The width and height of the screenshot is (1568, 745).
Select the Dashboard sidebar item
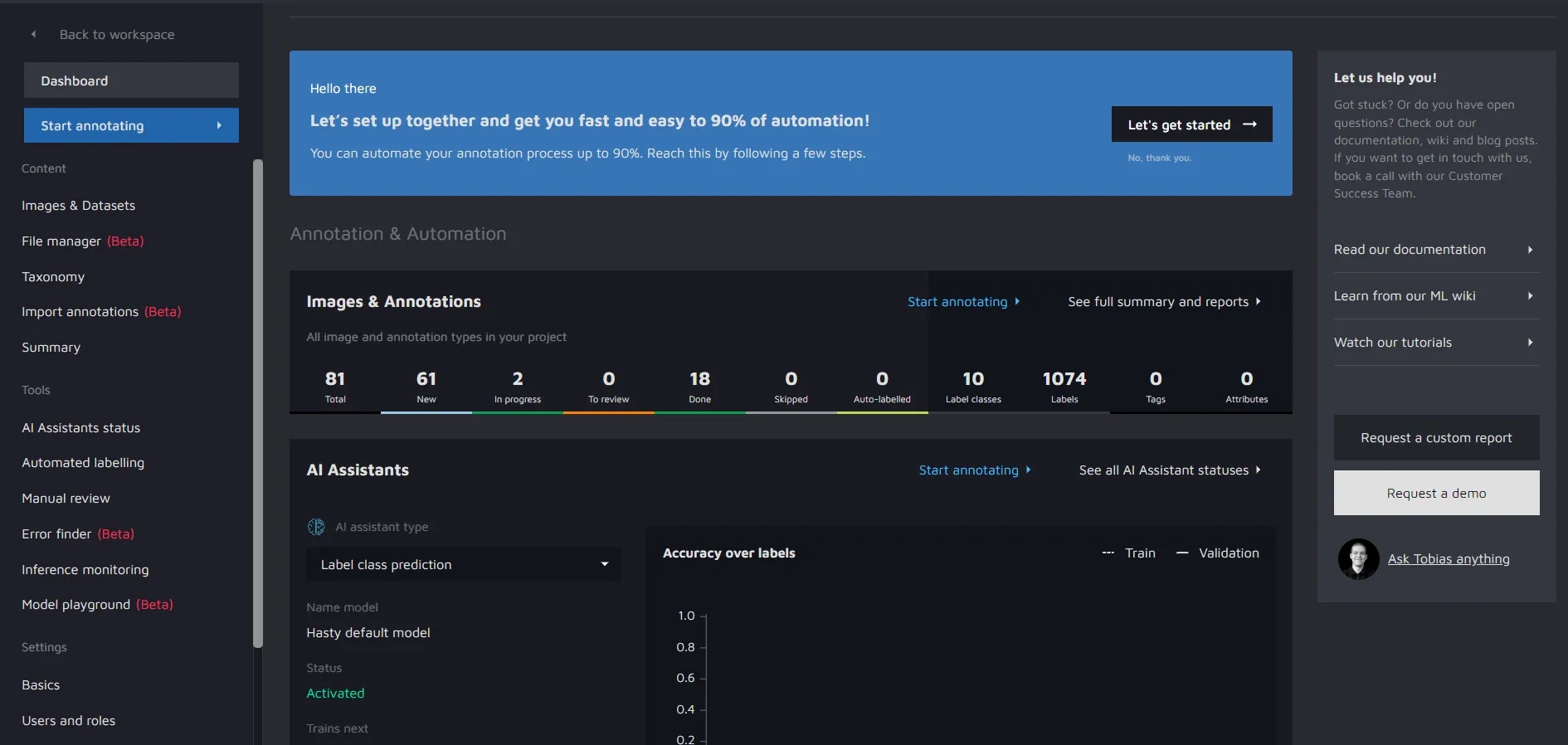(x=131, y=80)
